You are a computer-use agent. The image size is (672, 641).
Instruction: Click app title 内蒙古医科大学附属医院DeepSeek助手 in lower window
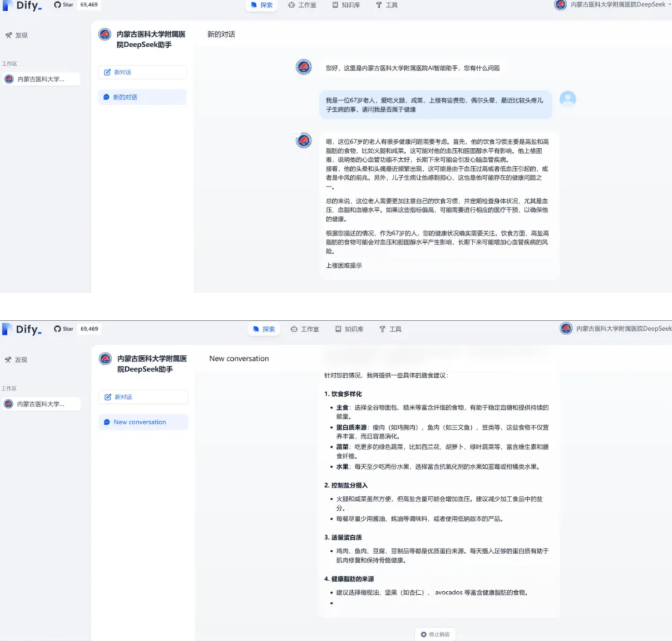pos(152,364)
